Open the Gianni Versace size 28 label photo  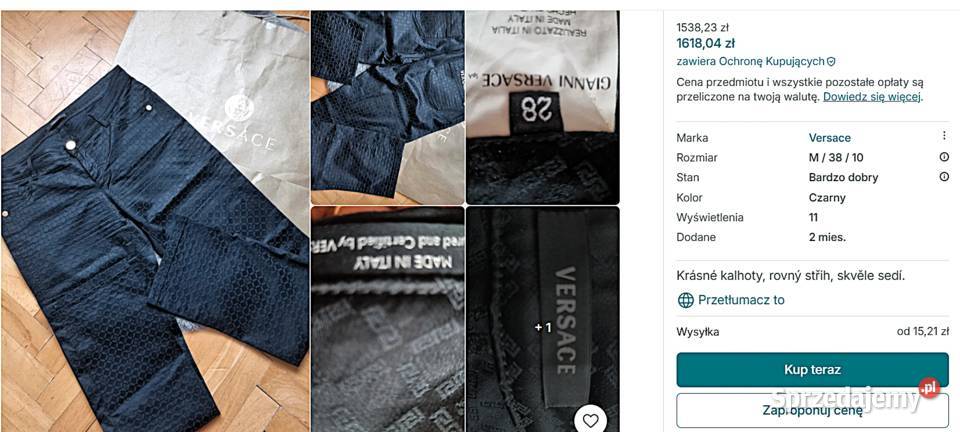[542, 107]
